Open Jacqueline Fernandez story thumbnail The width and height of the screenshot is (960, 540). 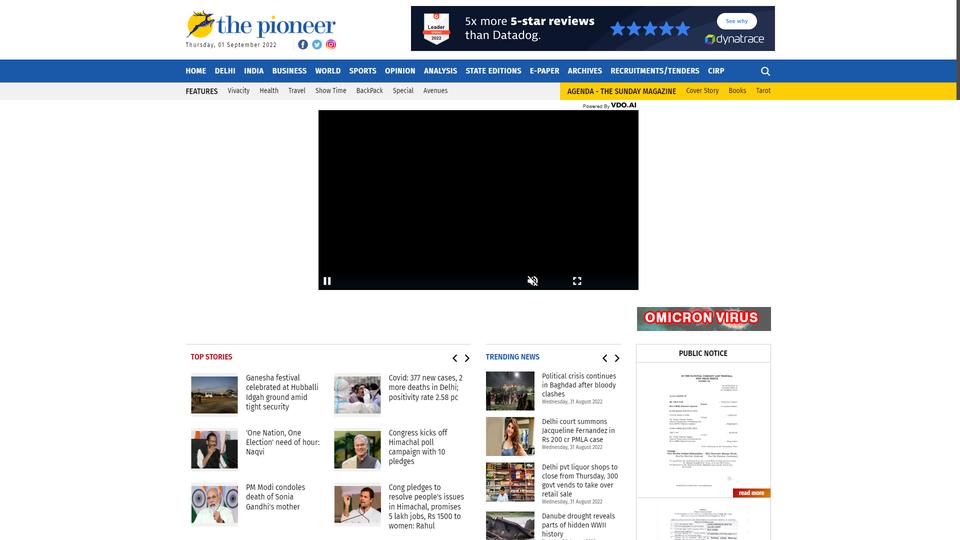[510, 437]
